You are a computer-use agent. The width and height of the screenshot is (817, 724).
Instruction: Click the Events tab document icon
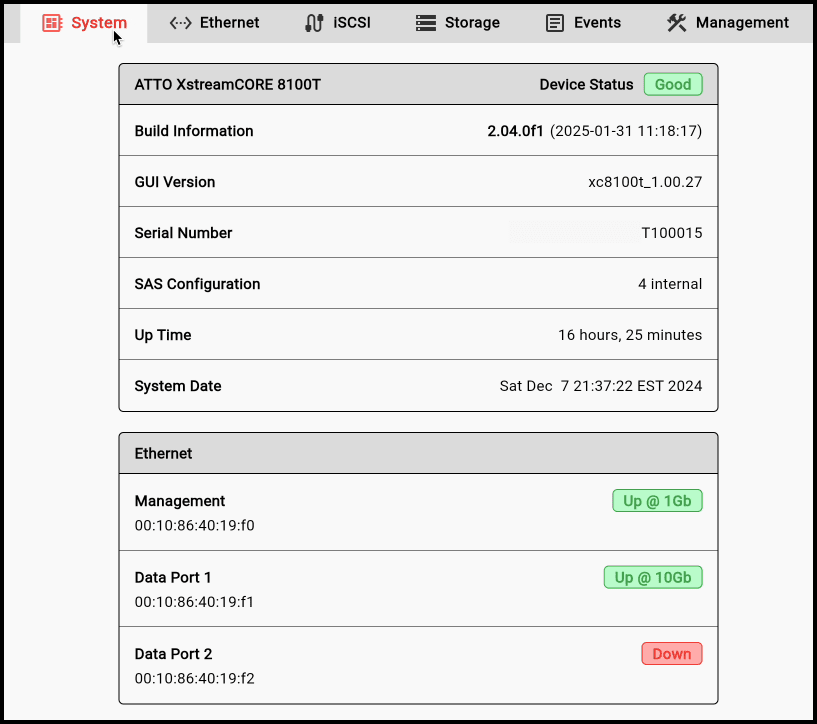point(555,23)
